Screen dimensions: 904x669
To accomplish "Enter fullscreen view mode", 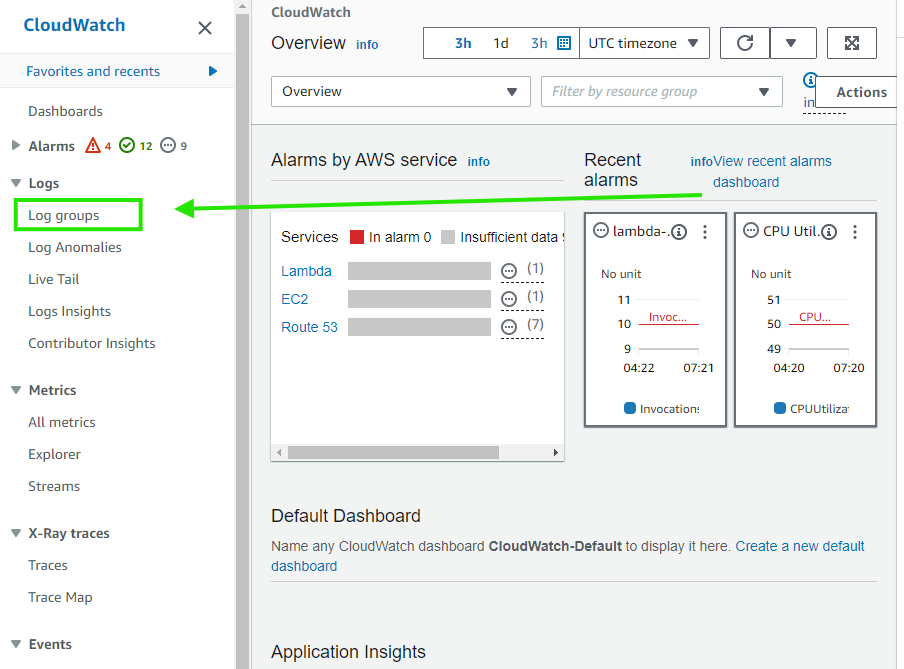I will tap(852, 43).
